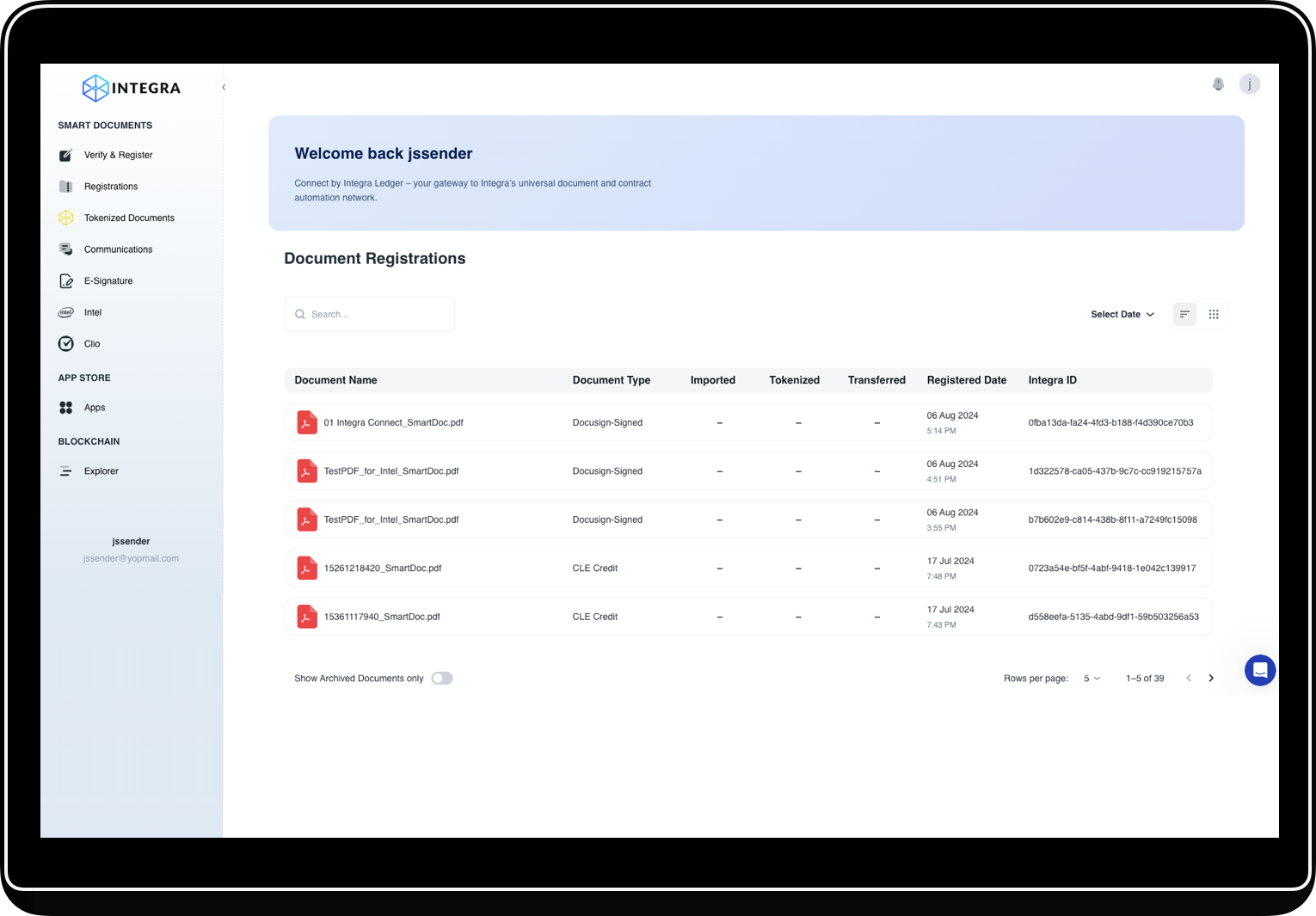Open the Registrations menu item

click(x=110, y=186)
